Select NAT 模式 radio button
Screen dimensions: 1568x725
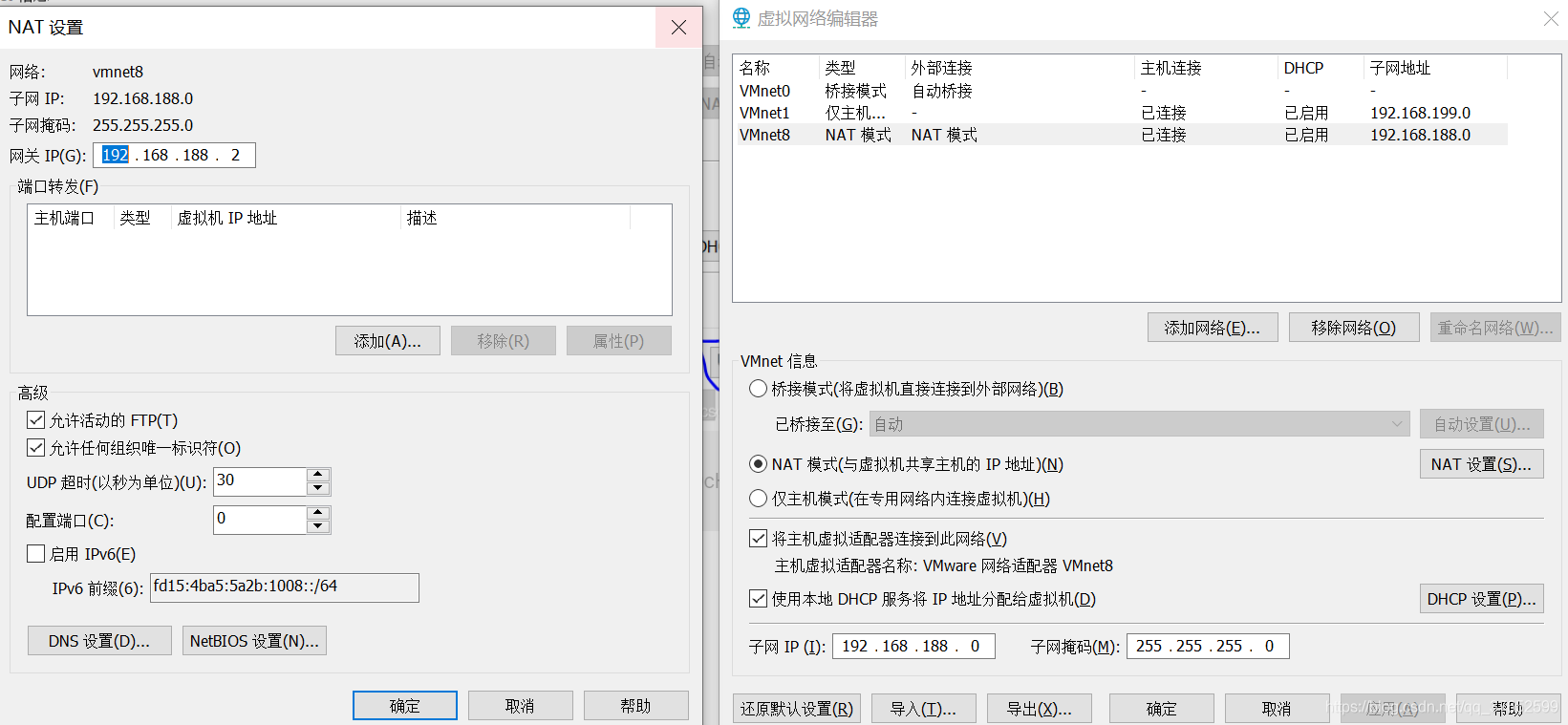(x=758, y=463)
